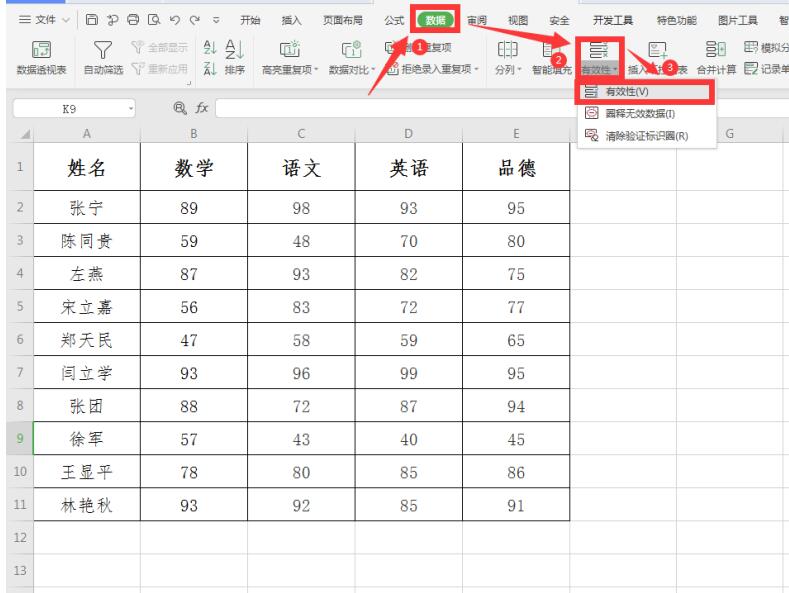Switch to the 公式 tab
Screen dimensions: 789x593
pos(394,20)
